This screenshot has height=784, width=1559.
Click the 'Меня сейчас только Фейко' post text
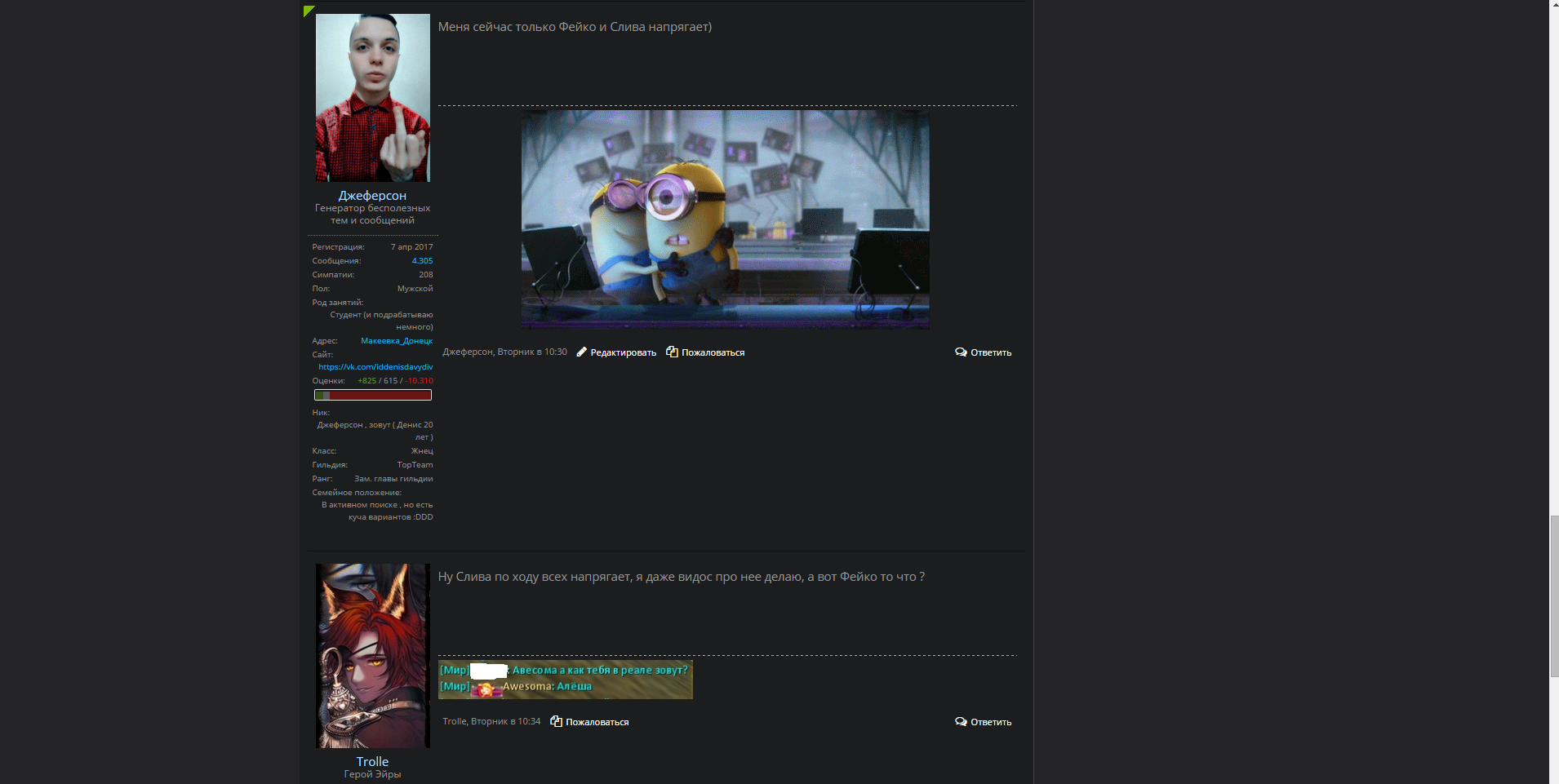pos(575,27)
